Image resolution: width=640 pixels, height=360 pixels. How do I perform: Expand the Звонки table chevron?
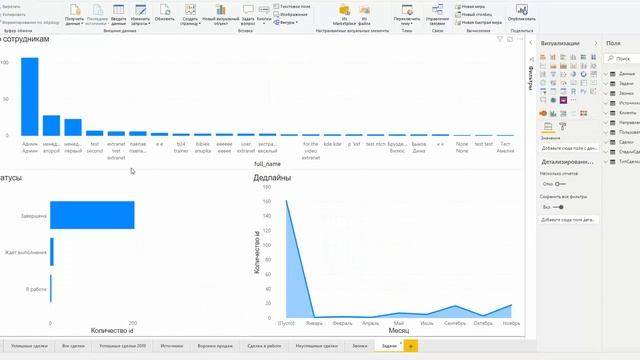pos(606,93)
